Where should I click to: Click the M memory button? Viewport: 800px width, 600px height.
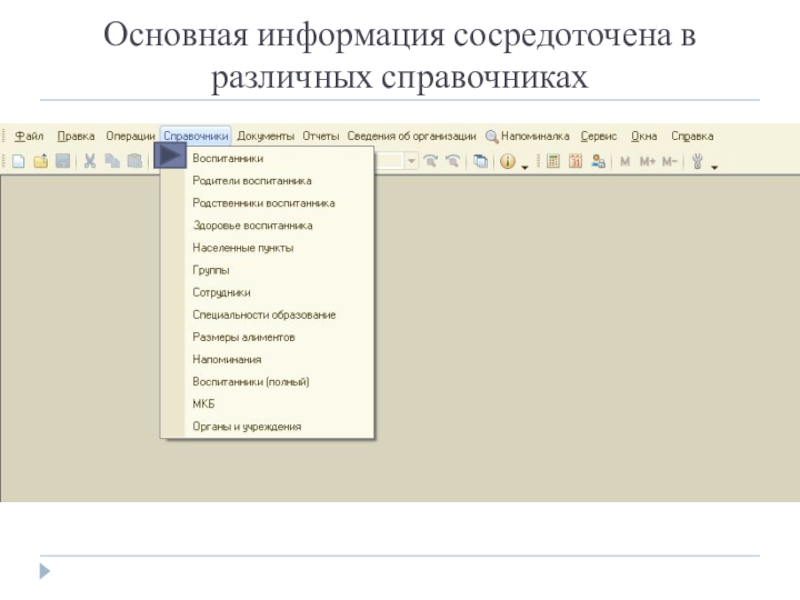tap(625, 162)
